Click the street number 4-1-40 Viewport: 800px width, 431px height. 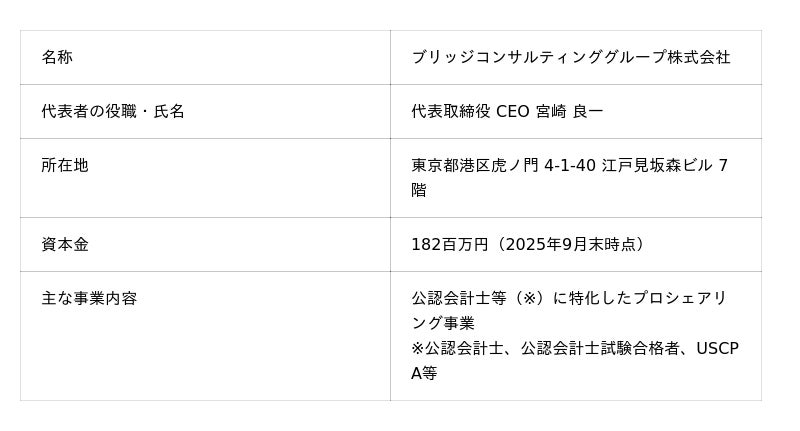[570, 166]
